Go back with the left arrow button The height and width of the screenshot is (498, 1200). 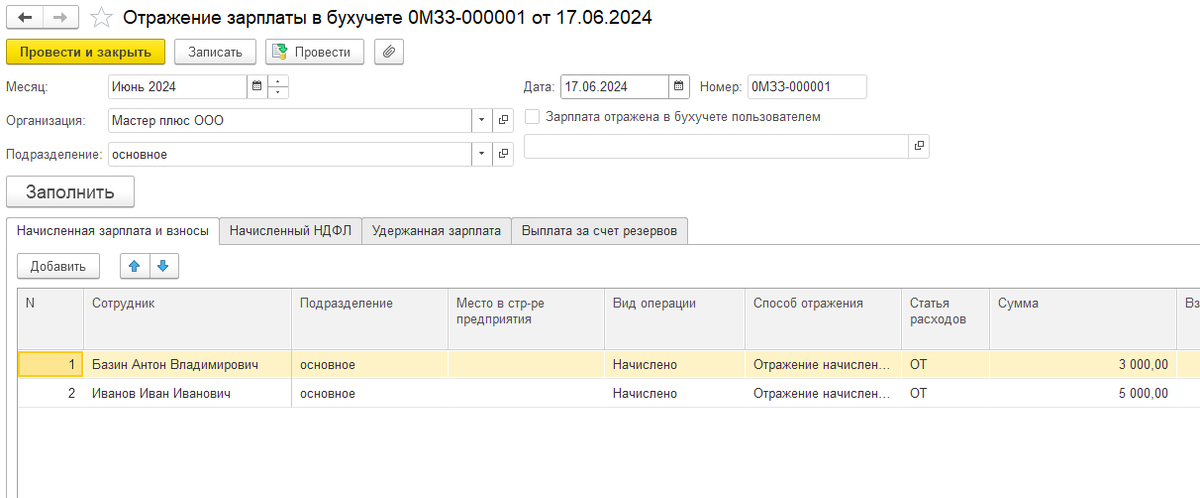tap(24, 17)
